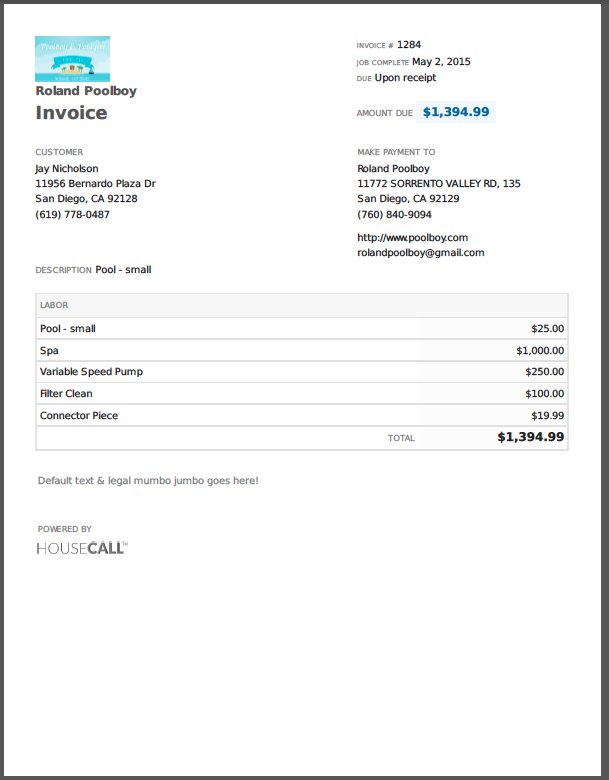Click invoice number 1284
609x780 pixels.
[x=409, y=45]
